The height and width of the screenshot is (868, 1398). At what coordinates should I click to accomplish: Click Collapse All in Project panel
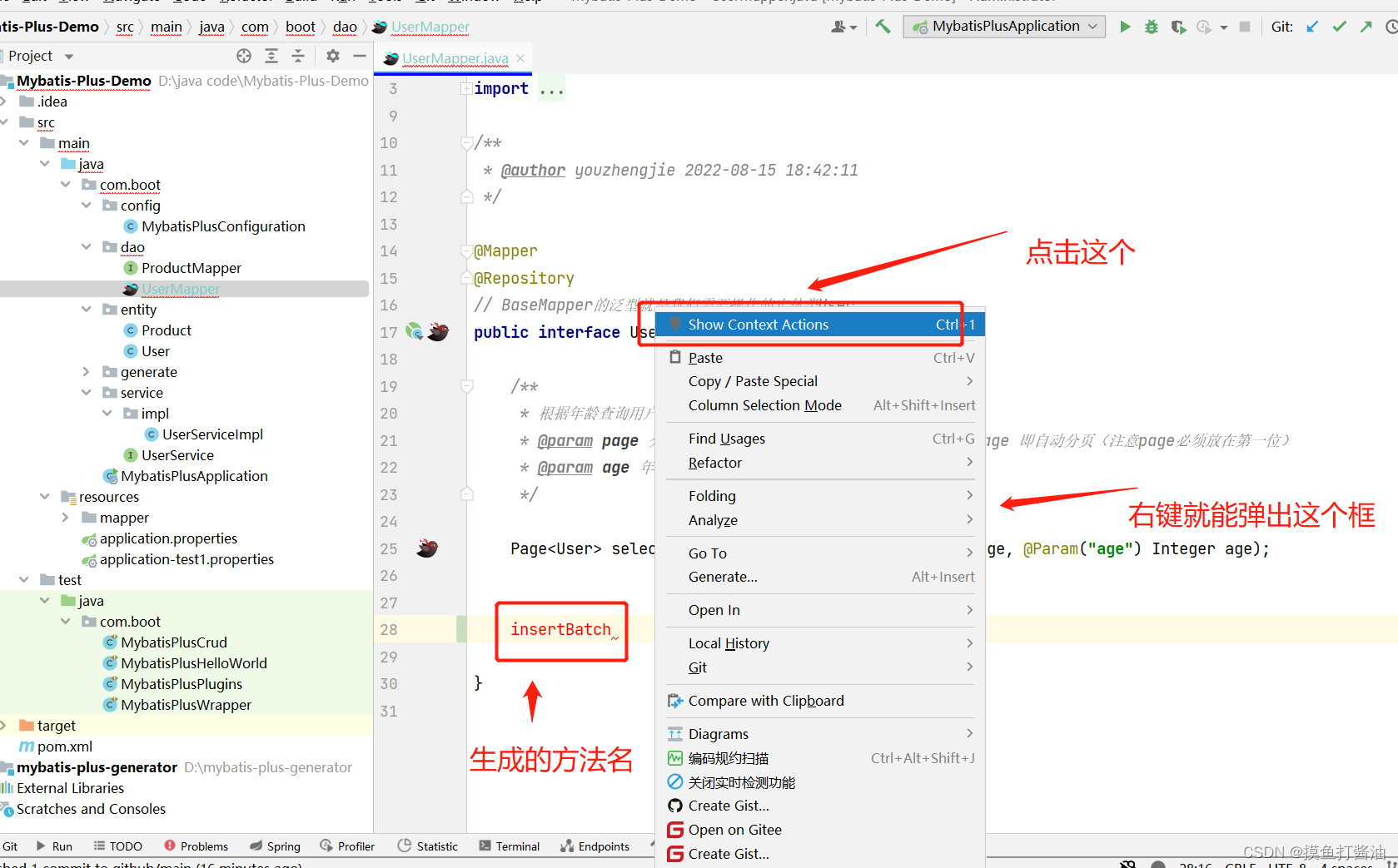(298, 56)
